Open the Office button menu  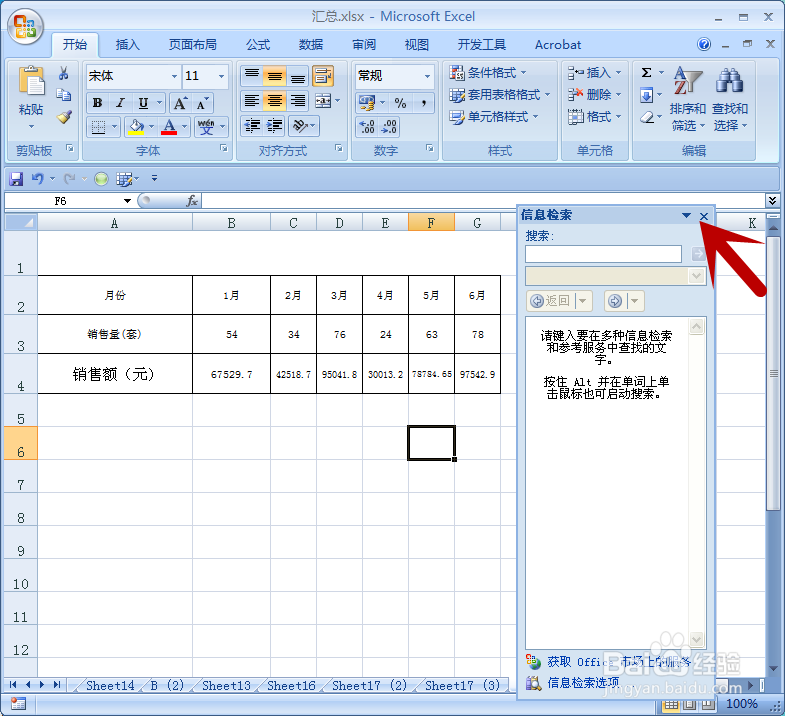point(26,27)
